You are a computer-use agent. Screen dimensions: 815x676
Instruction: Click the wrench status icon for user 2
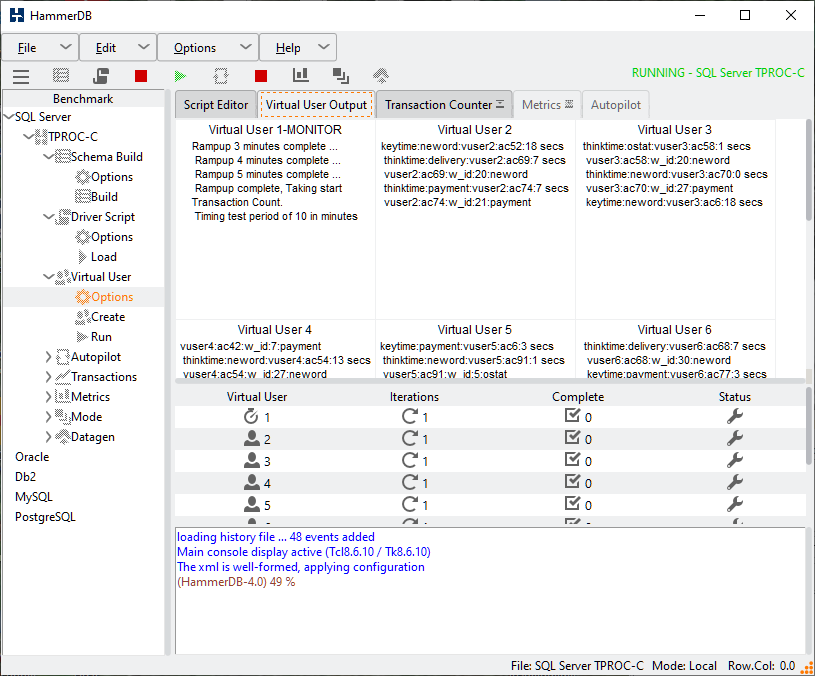(734, 438)
